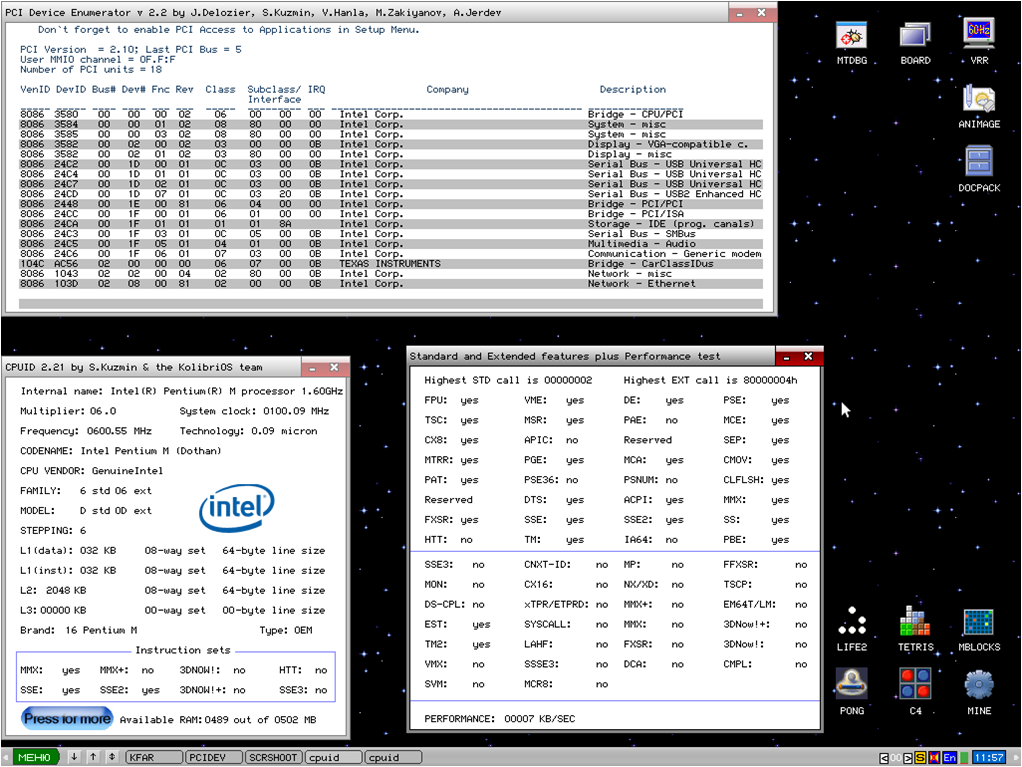Viewport: 1022px width, 767px height.
Task: Open the MTDBG debugger desktop icon
Action: pyautogui.click(x=851, y=37)
